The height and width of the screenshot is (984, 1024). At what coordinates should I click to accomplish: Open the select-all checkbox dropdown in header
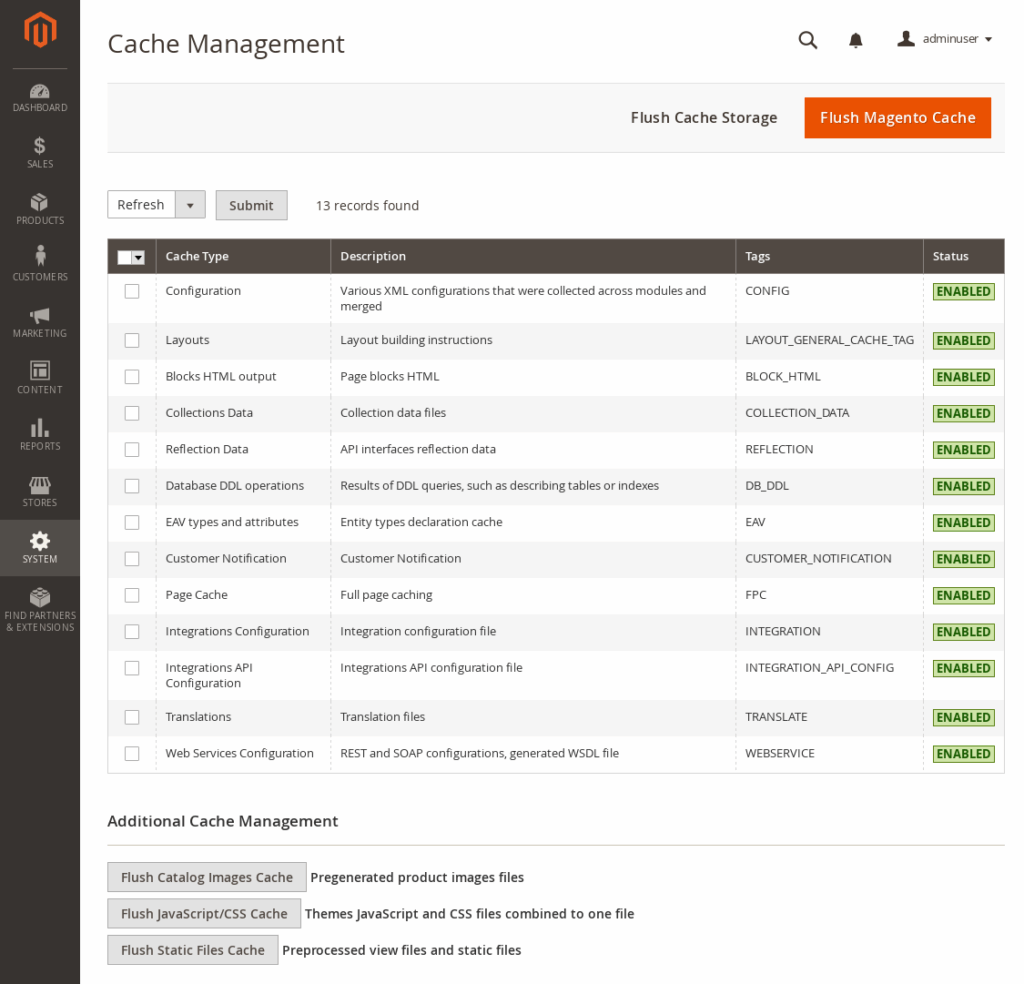tap(139, 257)
